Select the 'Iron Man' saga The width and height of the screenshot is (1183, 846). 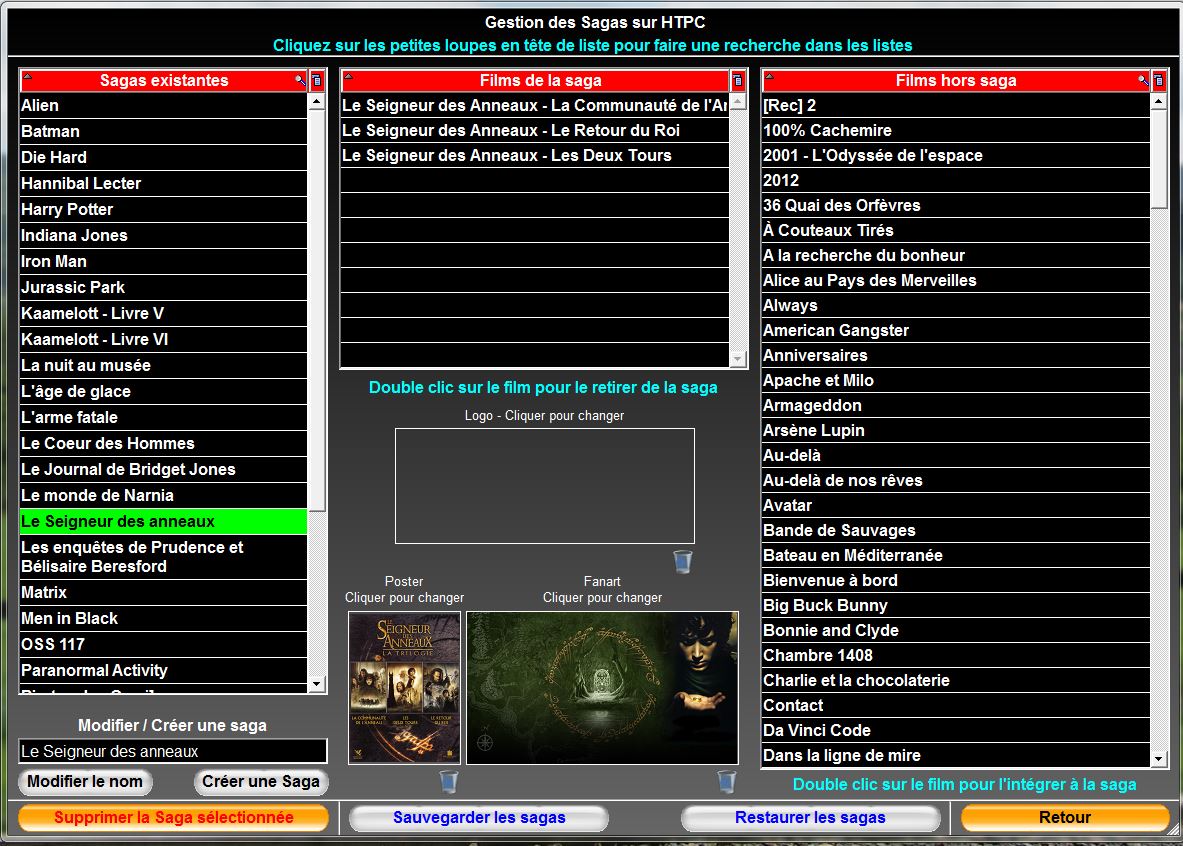click(x=164, y=262)
